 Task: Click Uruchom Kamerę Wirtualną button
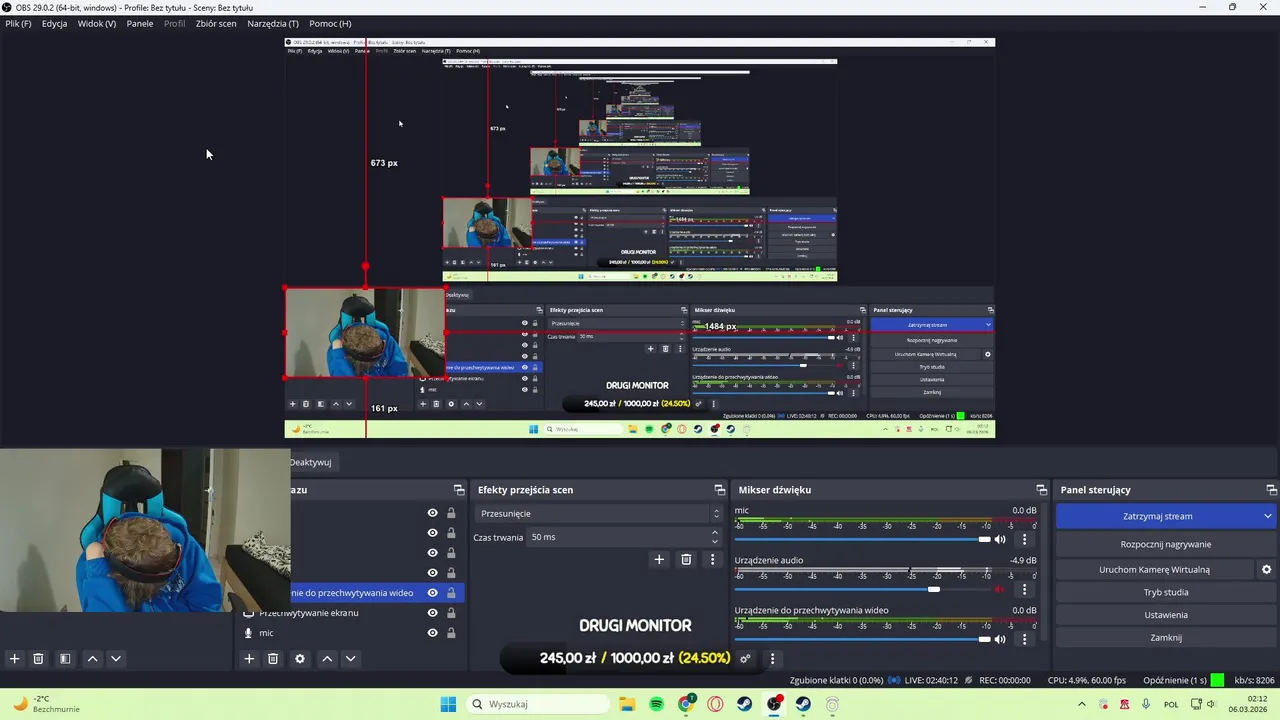[1154, 570]
